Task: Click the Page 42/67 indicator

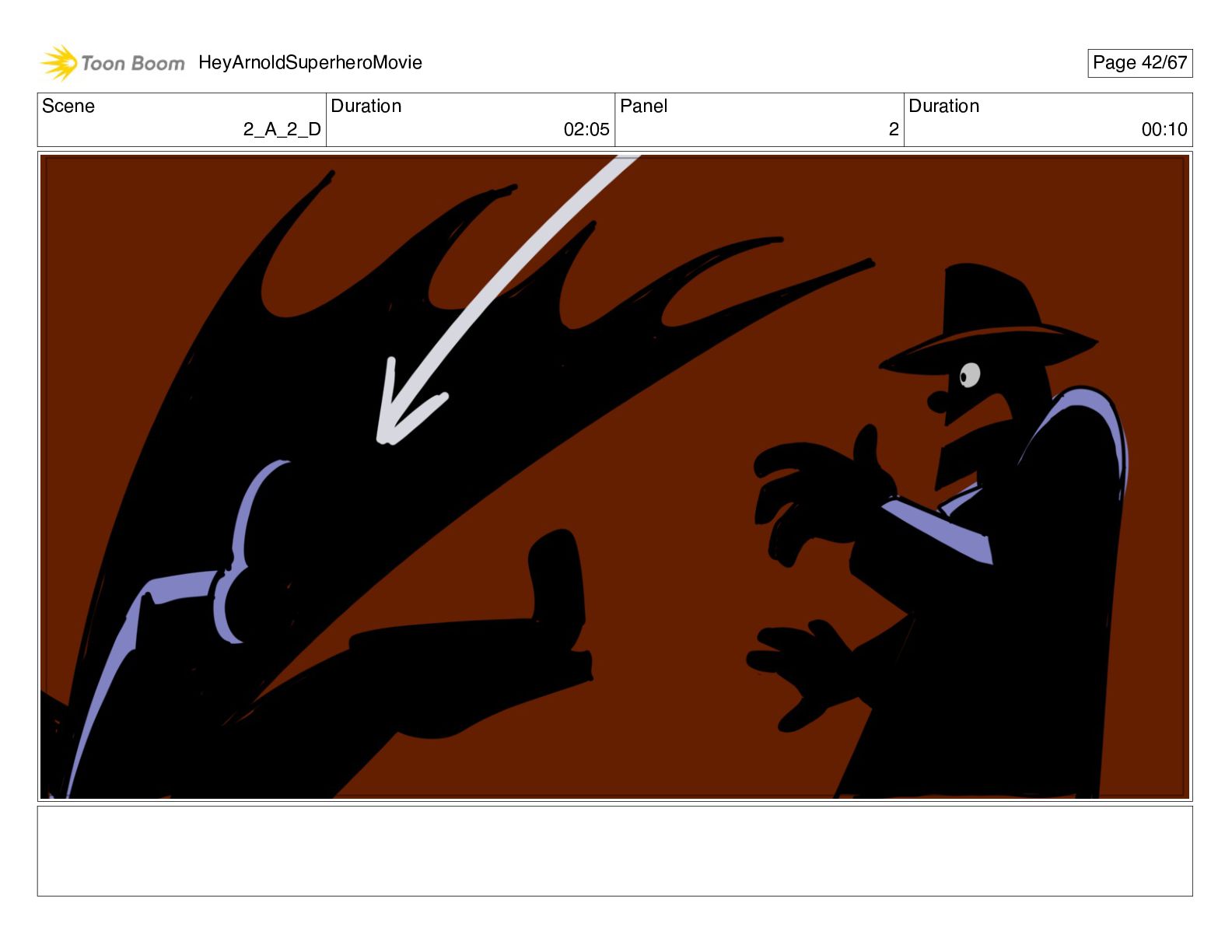Action: pyautogui.click(x=1139, y=63)
